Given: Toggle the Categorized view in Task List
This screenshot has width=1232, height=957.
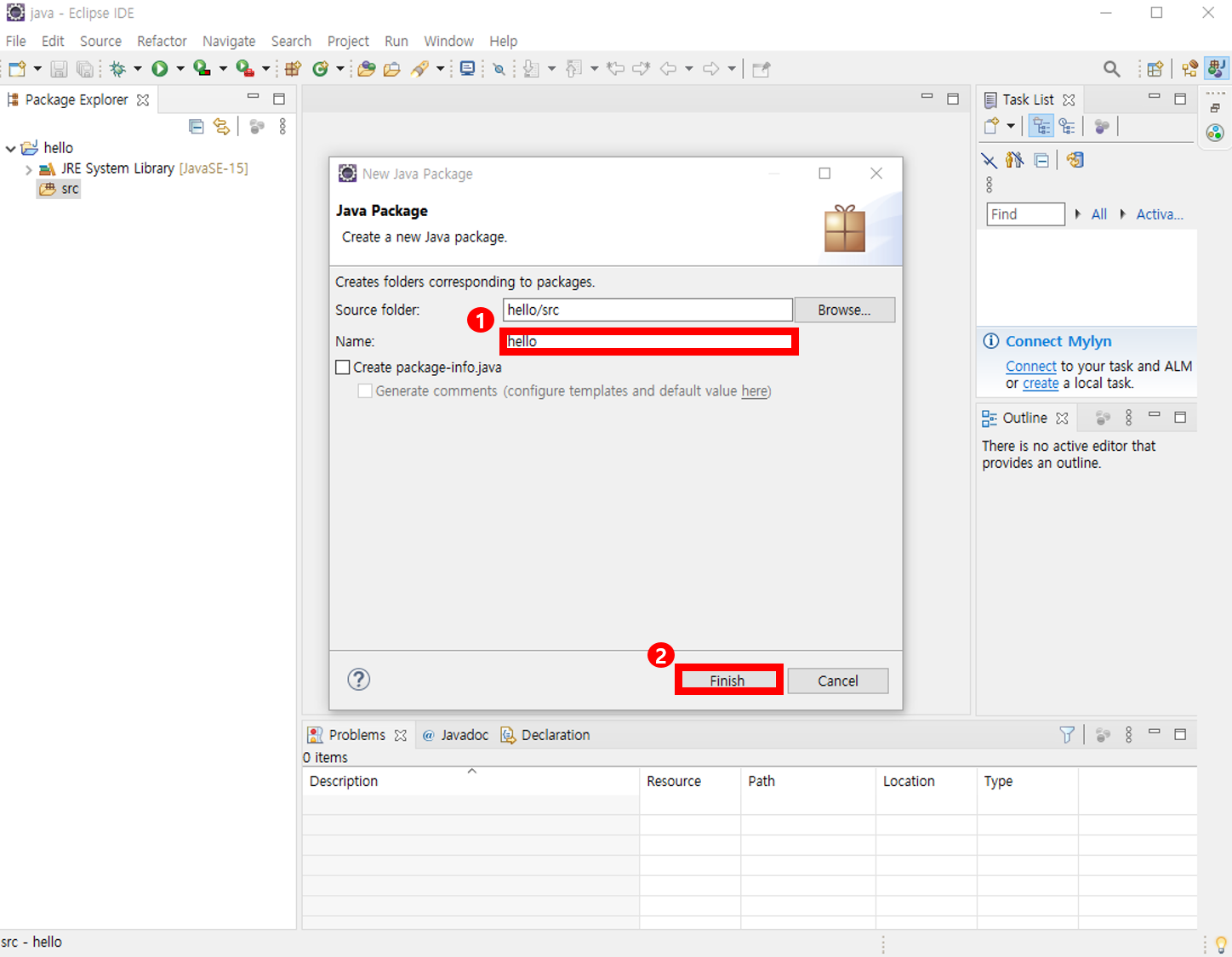Looking at the screenshot, I should [1041, 127].
